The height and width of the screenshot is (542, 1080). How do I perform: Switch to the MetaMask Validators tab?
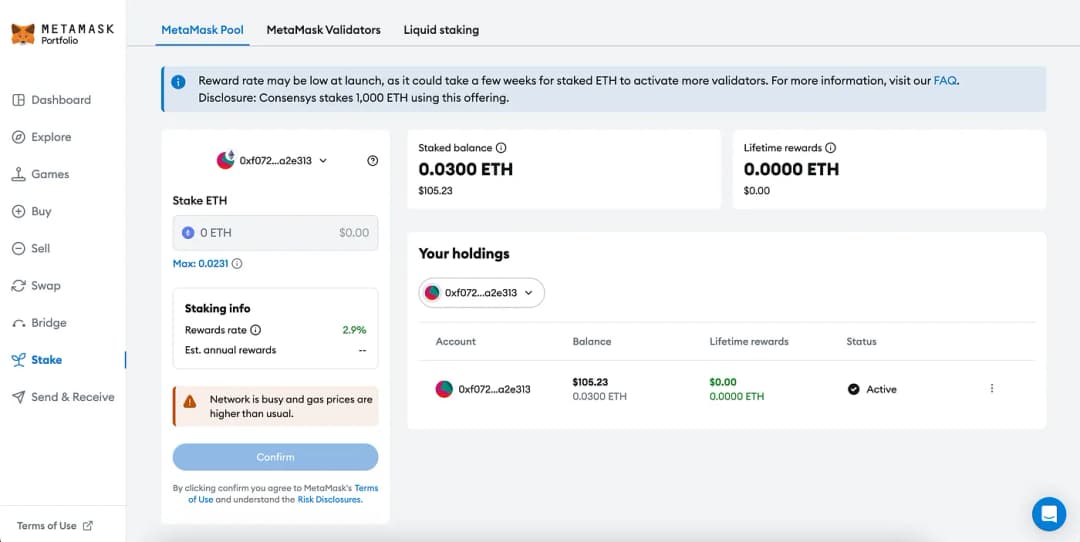(323, 30)
